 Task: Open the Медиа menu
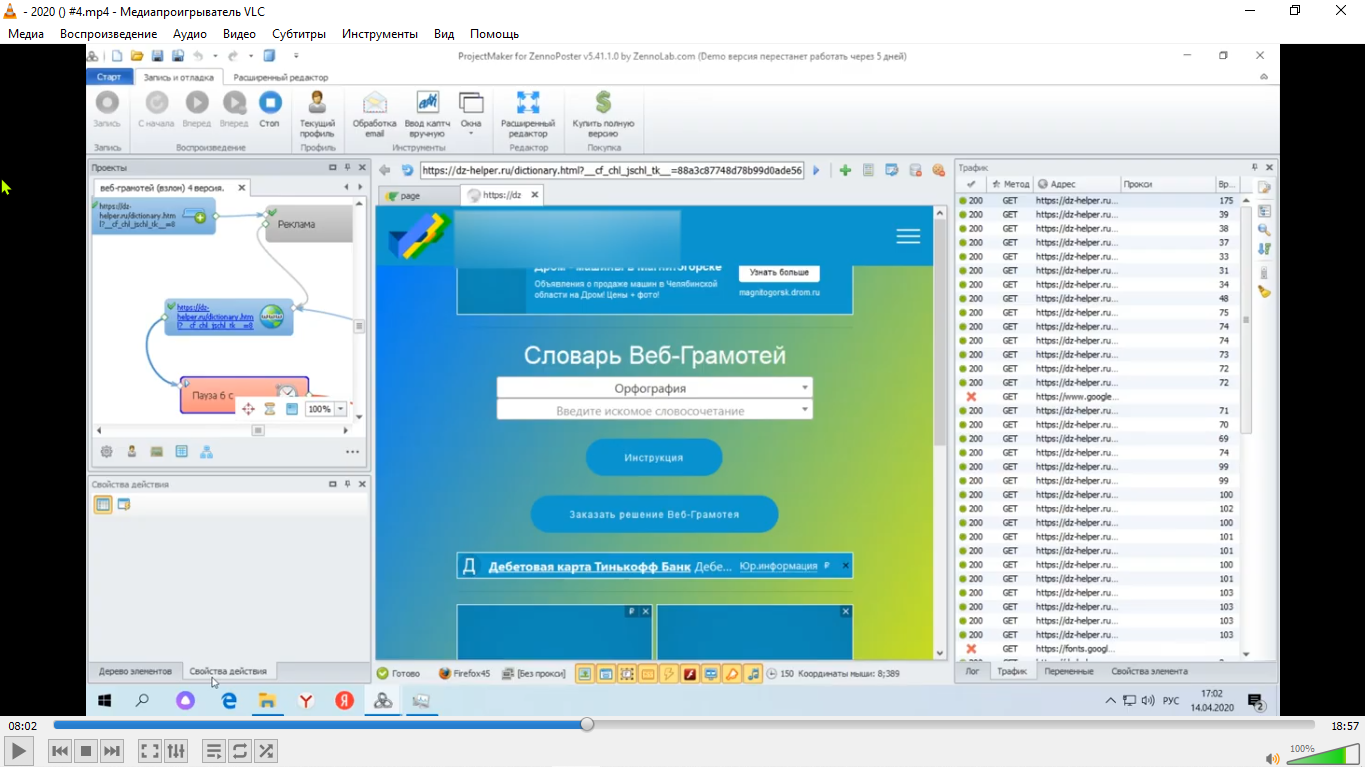[x=26, y=33]
